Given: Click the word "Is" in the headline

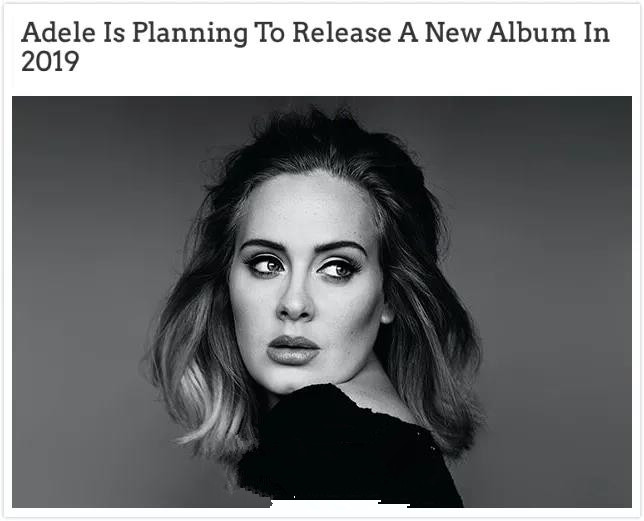Looking at the screenshot, I should [114, 32].
